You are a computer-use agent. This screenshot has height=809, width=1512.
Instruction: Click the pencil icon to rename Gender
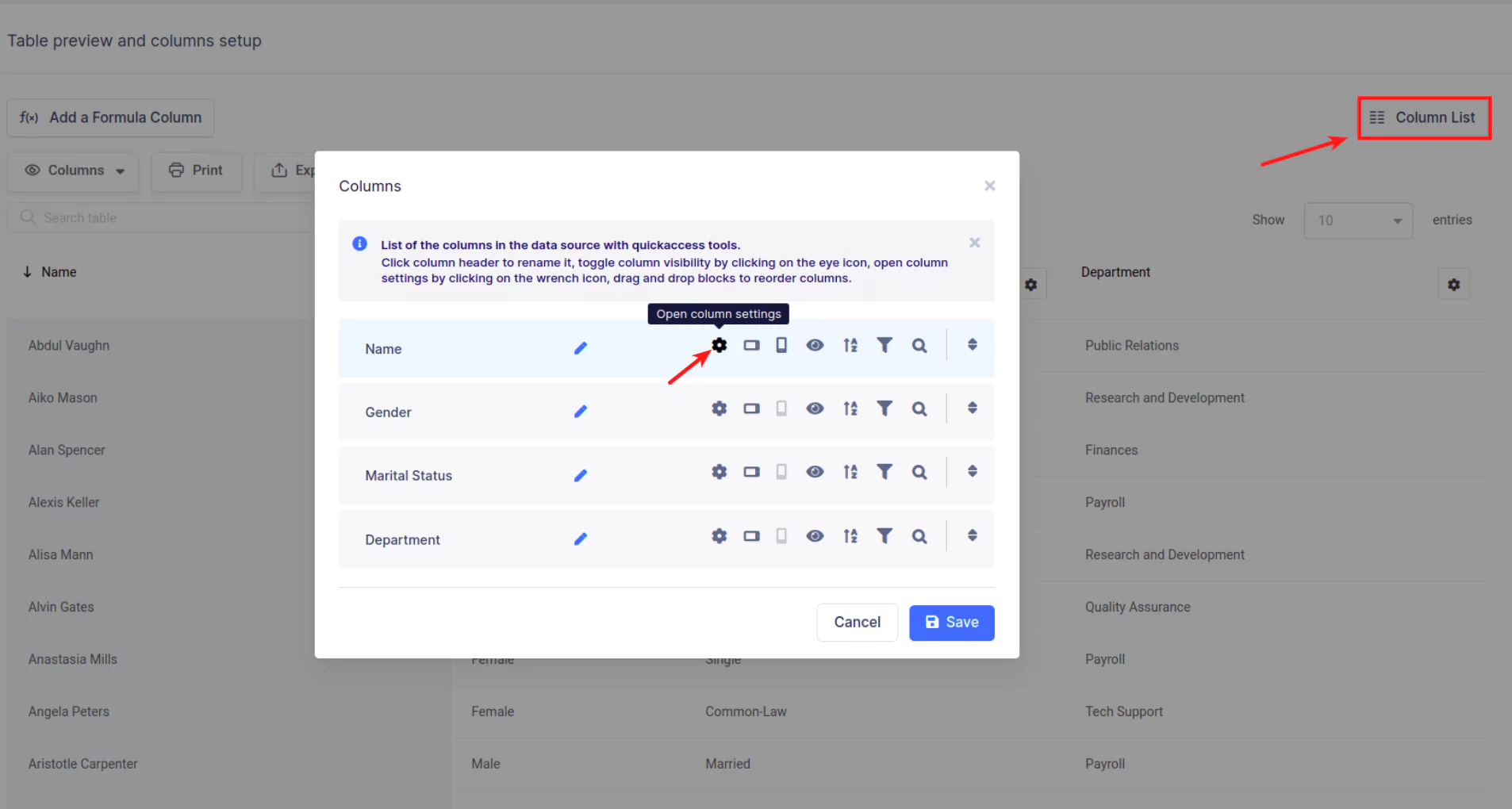pos(581,412)
